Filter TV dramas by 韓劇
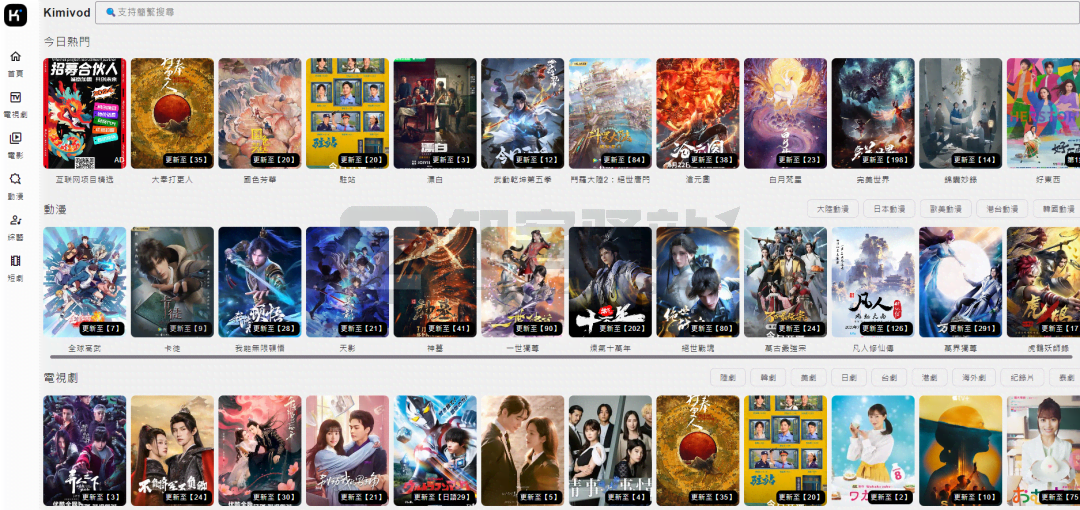This screenshot has height=510, width=1080. point(769,378)
